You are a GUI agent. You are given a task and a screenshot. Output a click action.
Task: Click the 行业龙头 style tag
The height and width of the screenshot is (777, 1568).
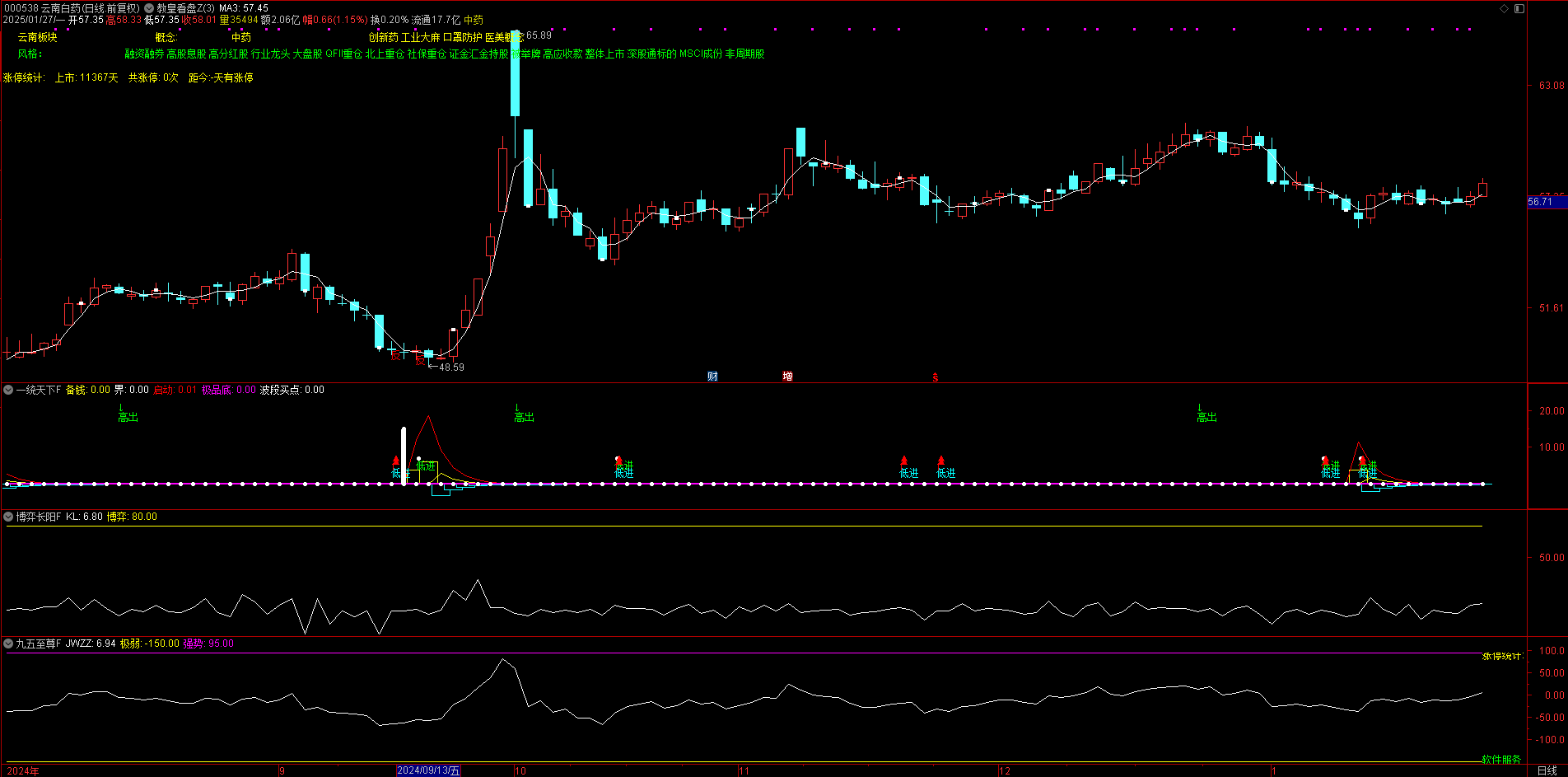[x=271, y=54]
